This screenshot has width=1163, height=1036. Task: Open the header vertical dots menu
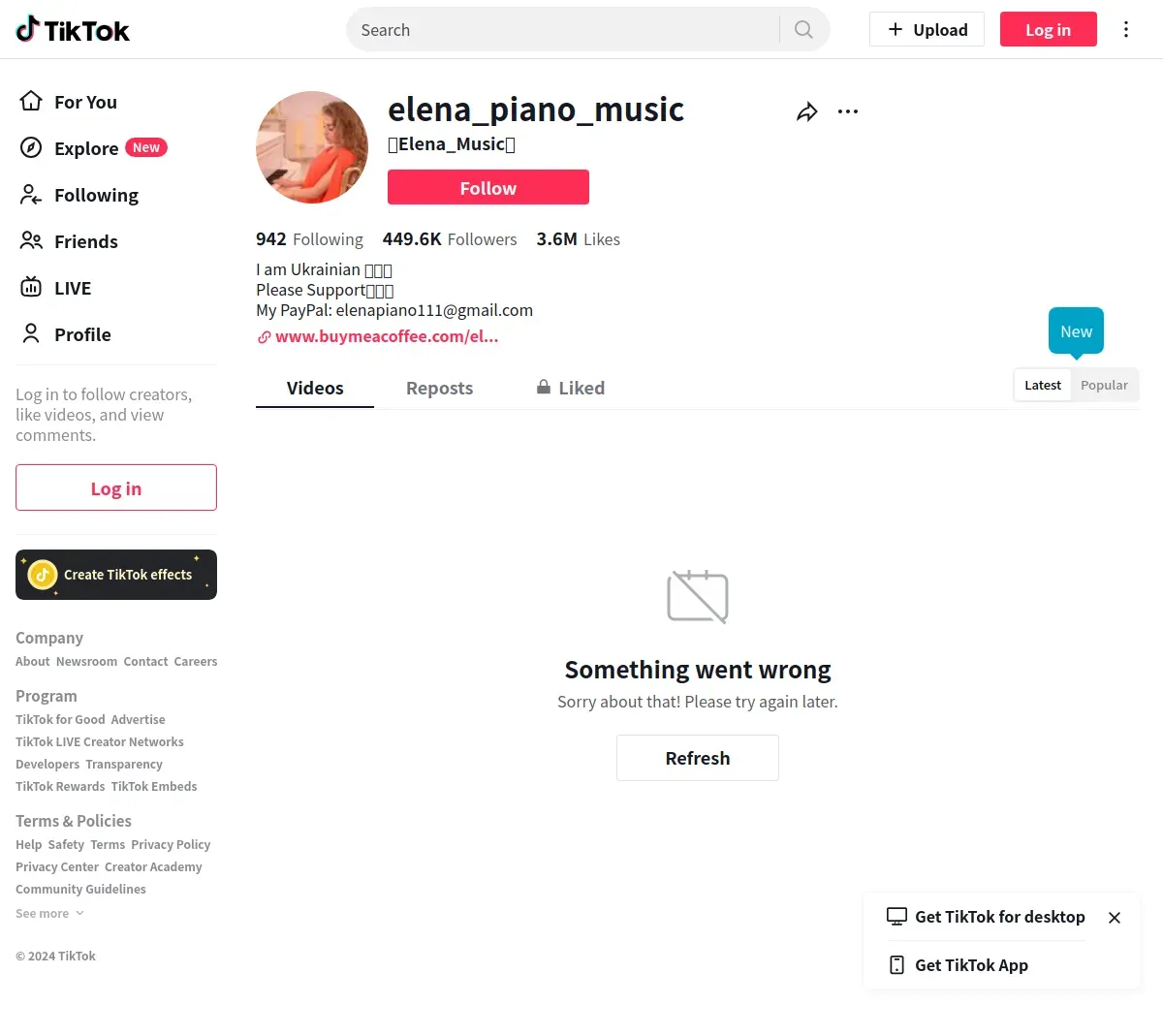[x=1125, y=30]
